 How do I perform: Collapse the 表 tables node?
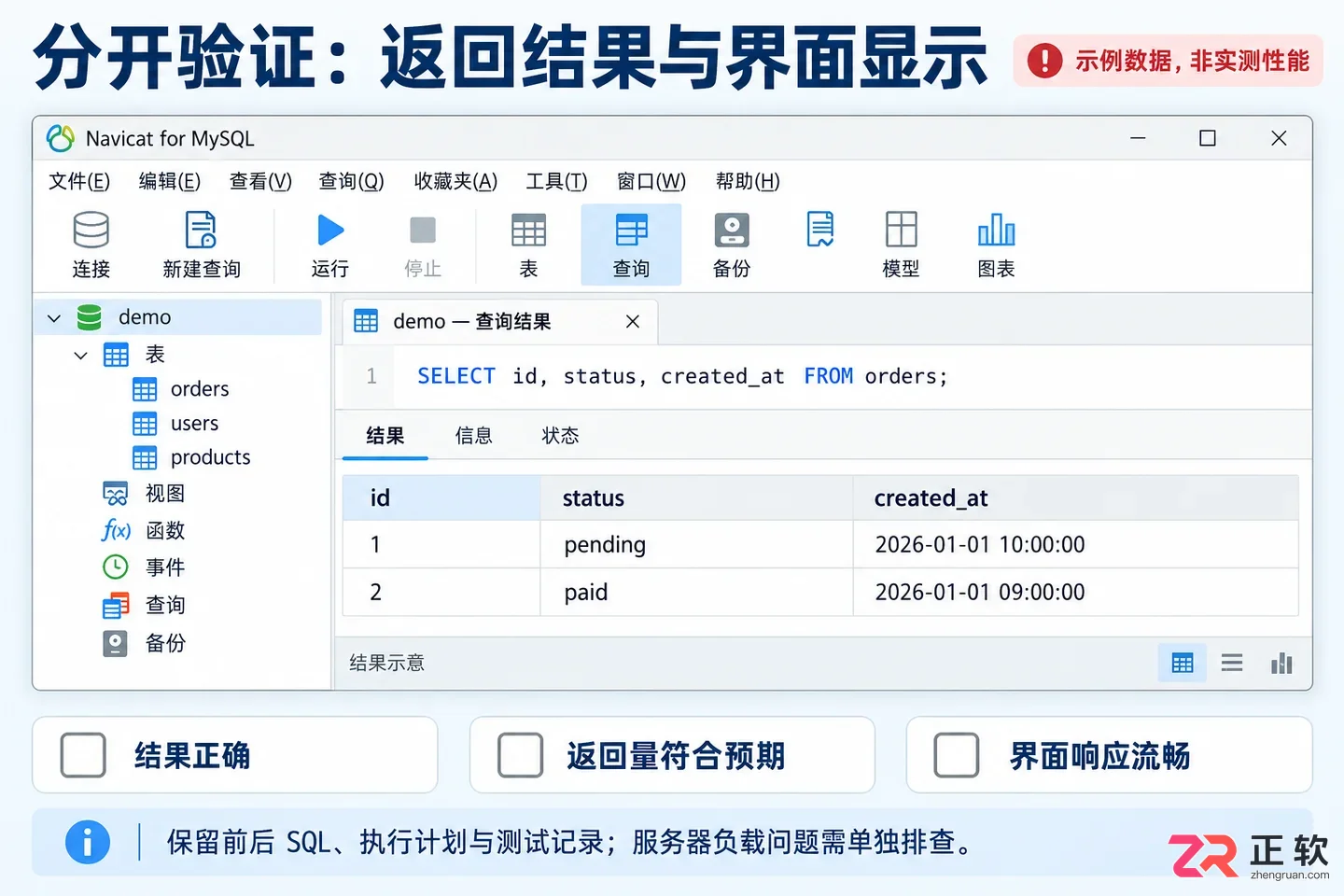click(x=81, y=356)
